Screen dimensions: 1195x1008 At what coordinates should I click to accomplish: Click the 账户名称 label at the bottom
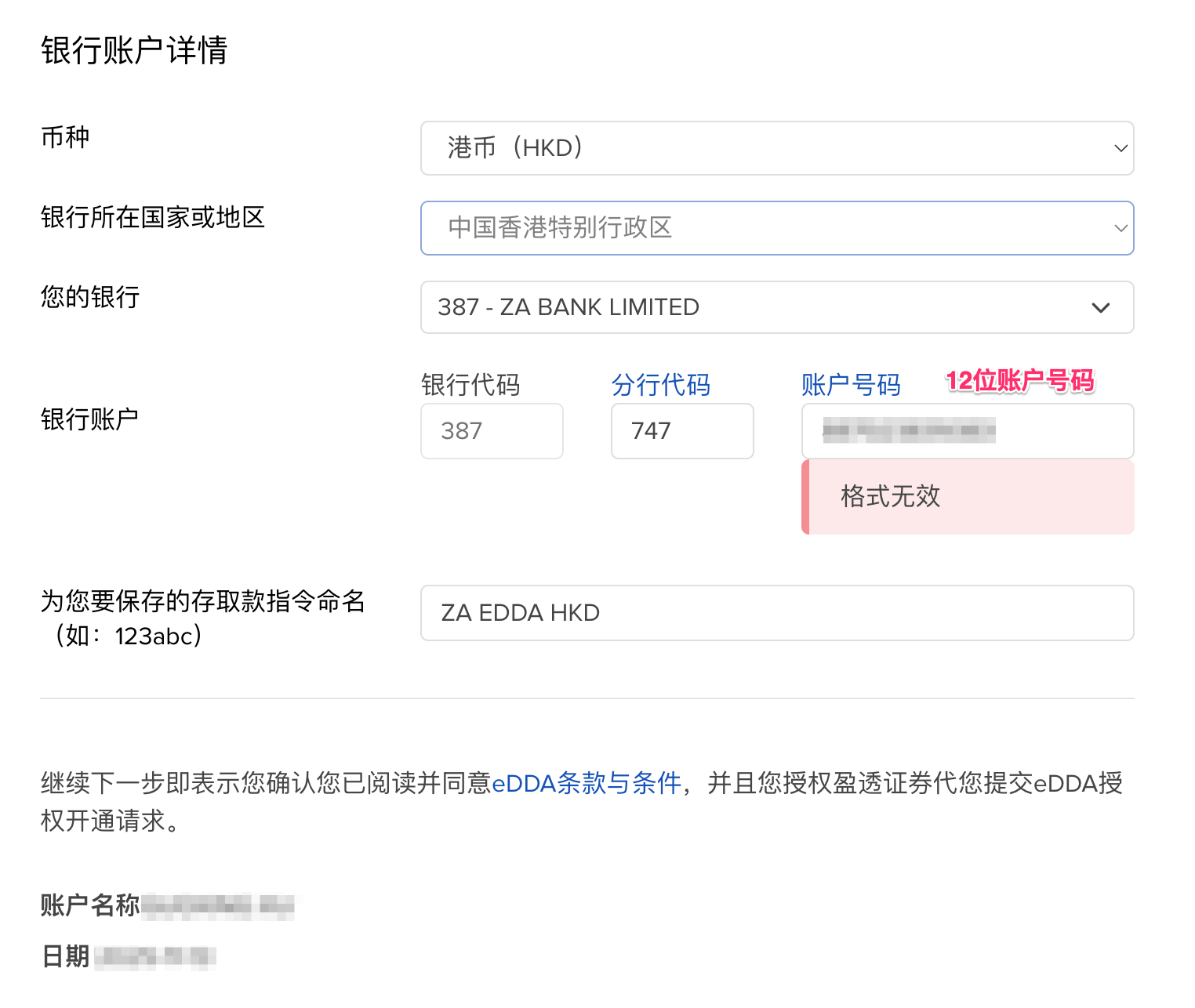tap(90, 905)
